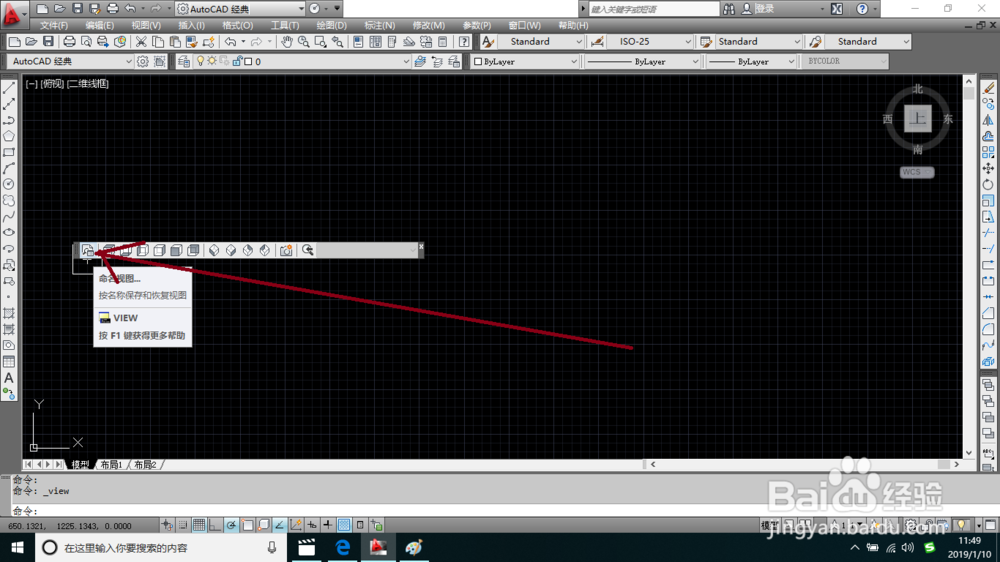Click the Open file icon
Viewport: 1000px width, 562px height.
pyautogui.click(x=31, y=41)
